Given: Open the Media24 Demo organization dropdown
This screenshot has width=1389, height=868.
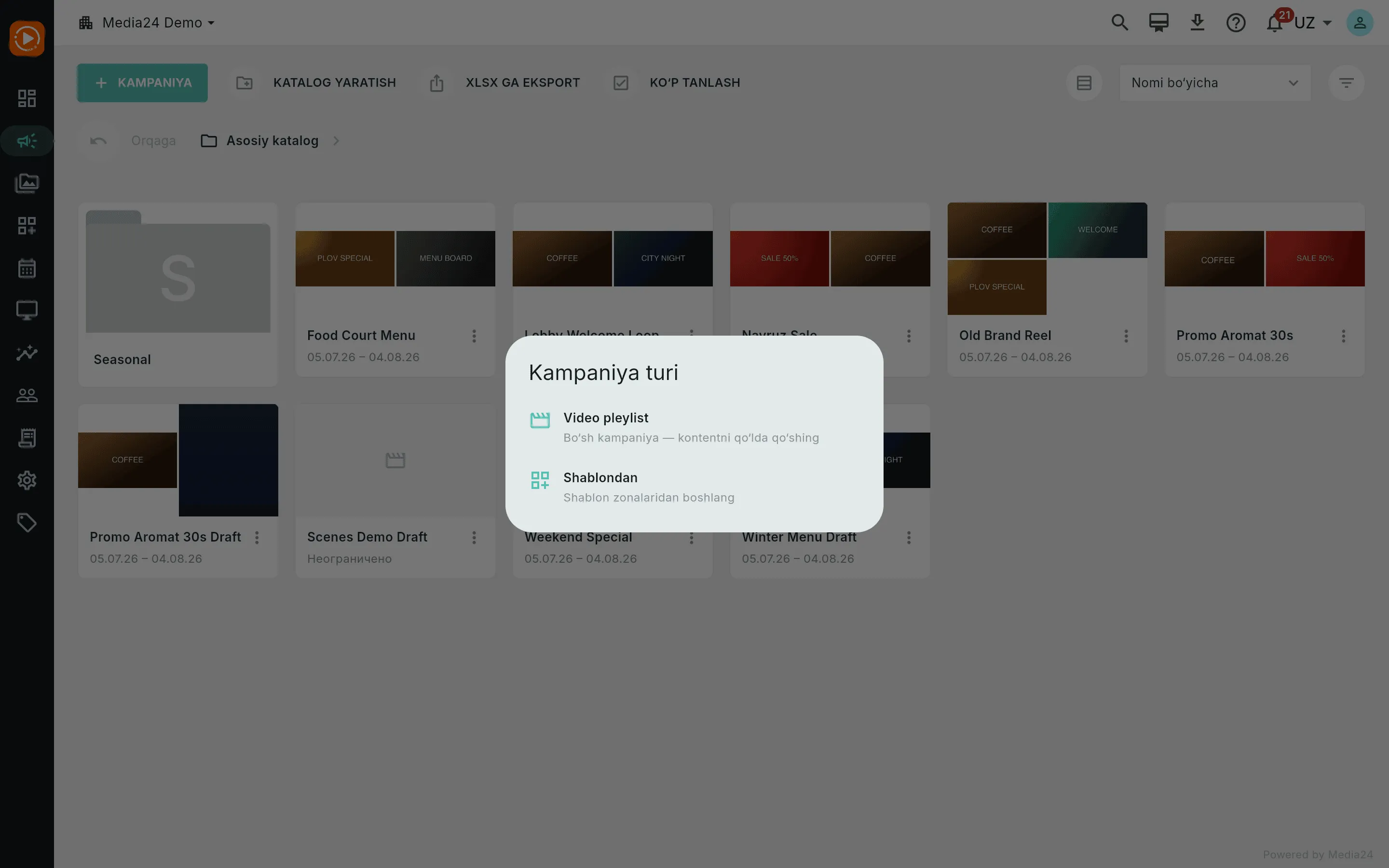Looking at the screenshot, I should pyautogui.click(x=147, y=23).
